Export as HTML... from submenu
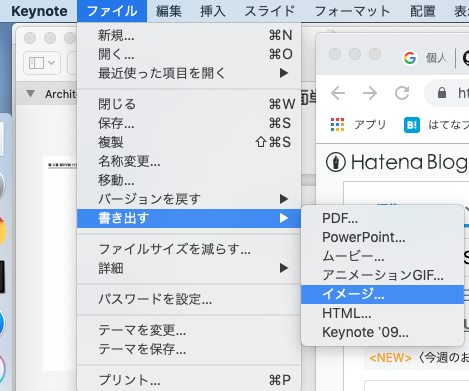Viewport: 469px width, 391px height. point(382,313)
